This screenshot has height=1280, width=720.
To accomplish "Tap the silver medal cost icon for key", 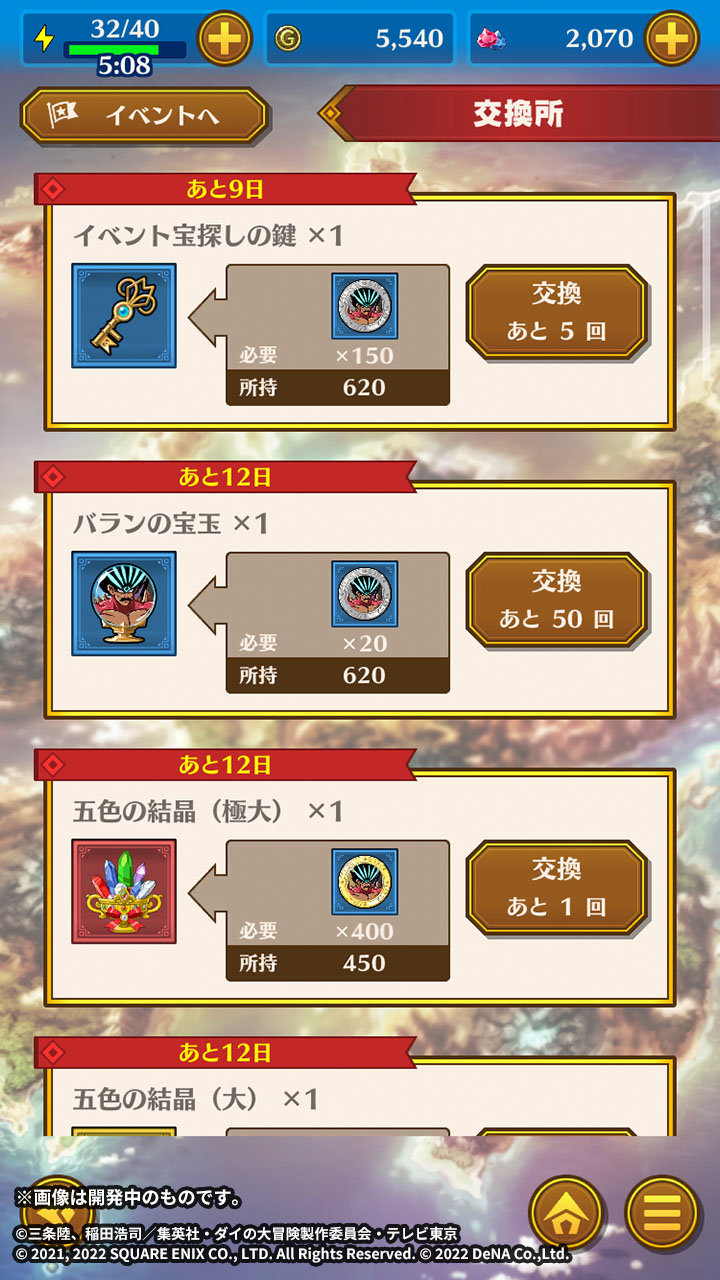I will [x=365, y=307].
